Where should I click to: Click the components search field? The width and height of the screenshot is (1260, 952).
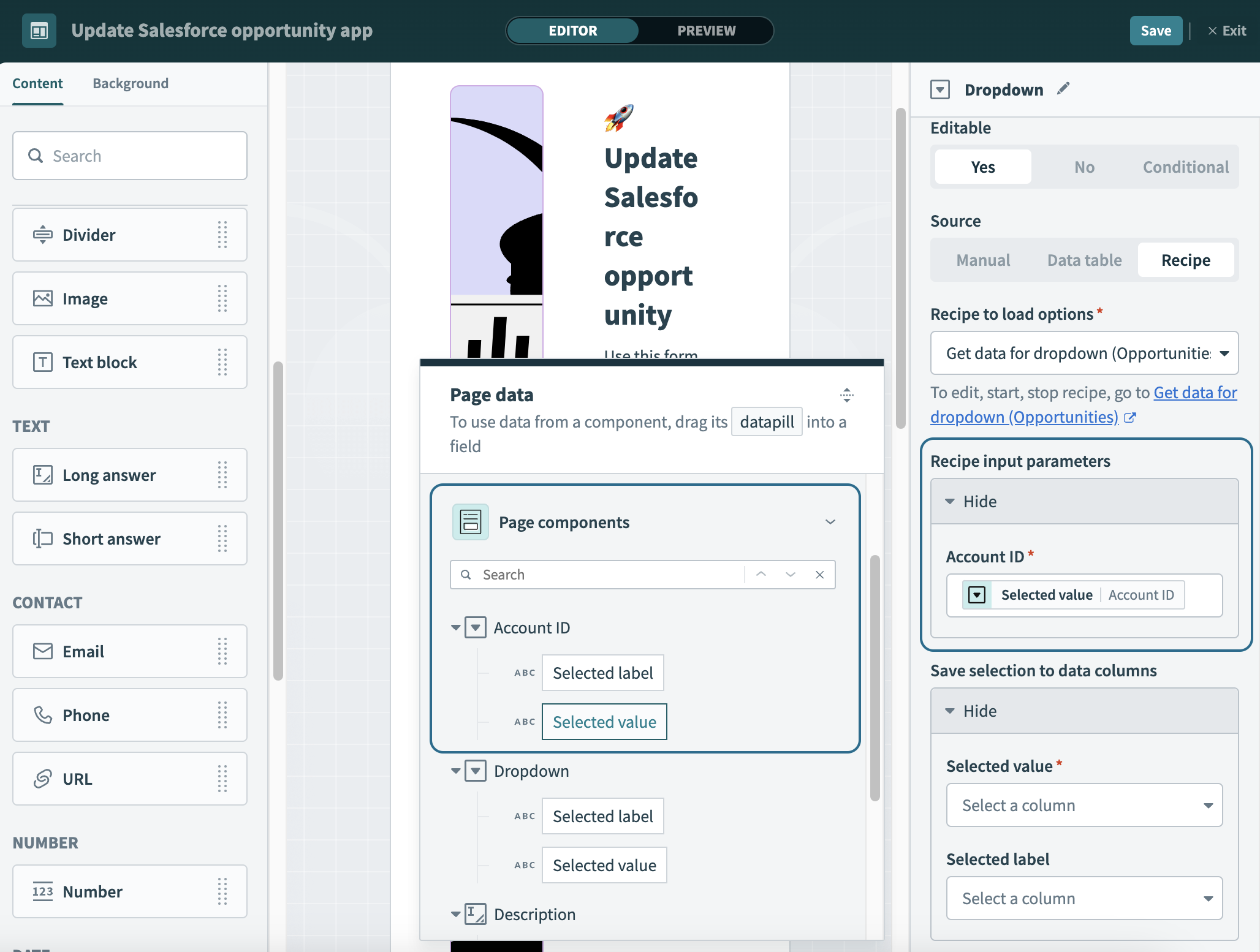[x=130, y=156]
